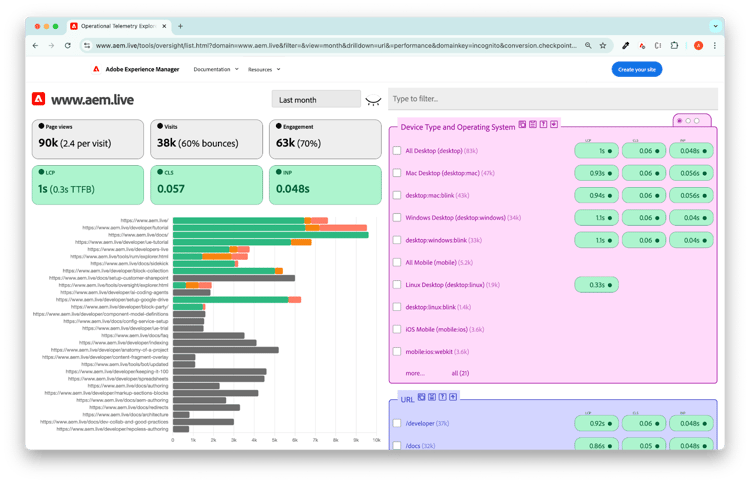This screenshot has height=483, width=750.
Task: Open a new browser tab
Action: tap(180, 25)
